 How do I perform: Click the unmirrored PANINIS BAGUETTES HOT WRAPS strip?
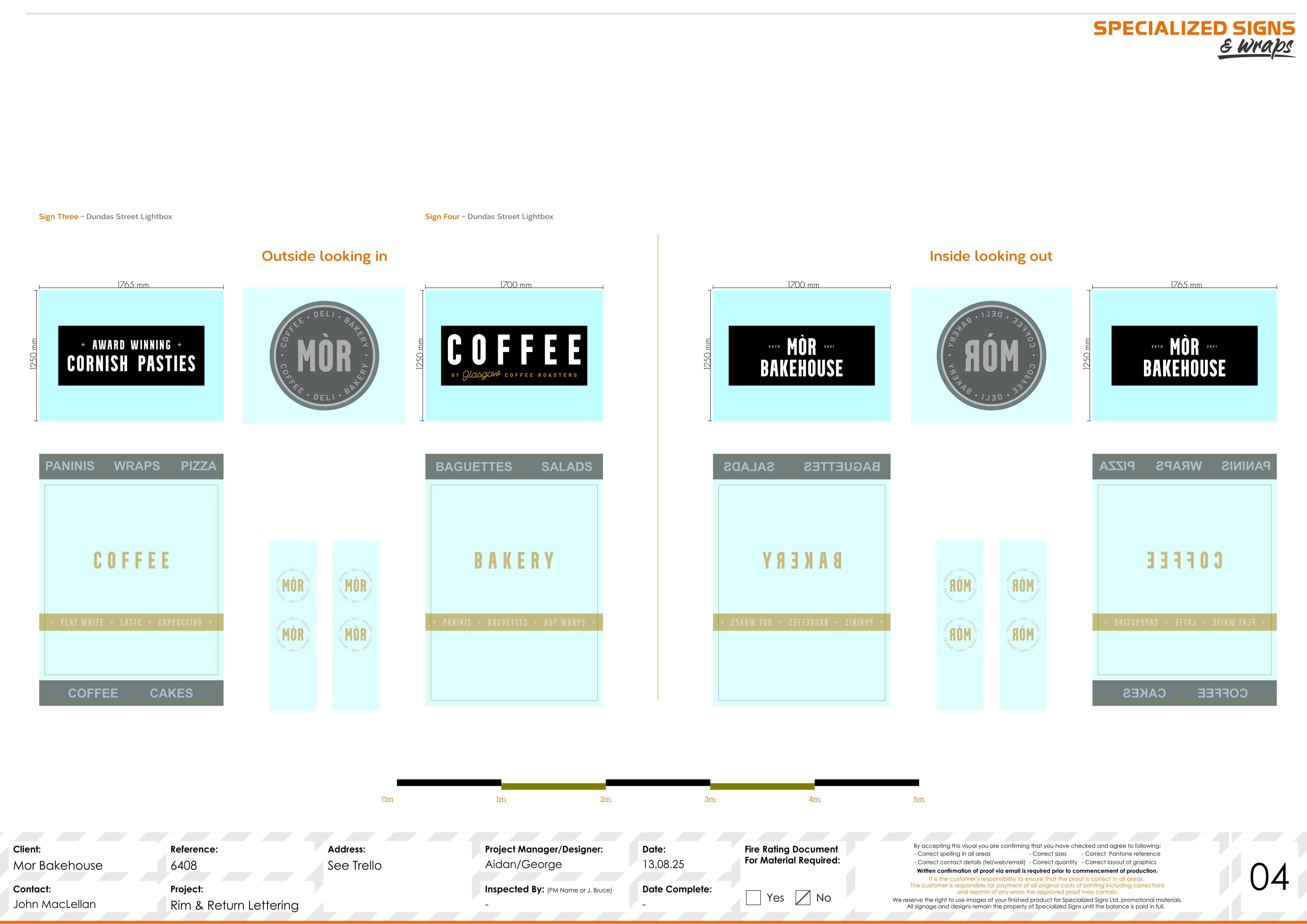(514, 622)
